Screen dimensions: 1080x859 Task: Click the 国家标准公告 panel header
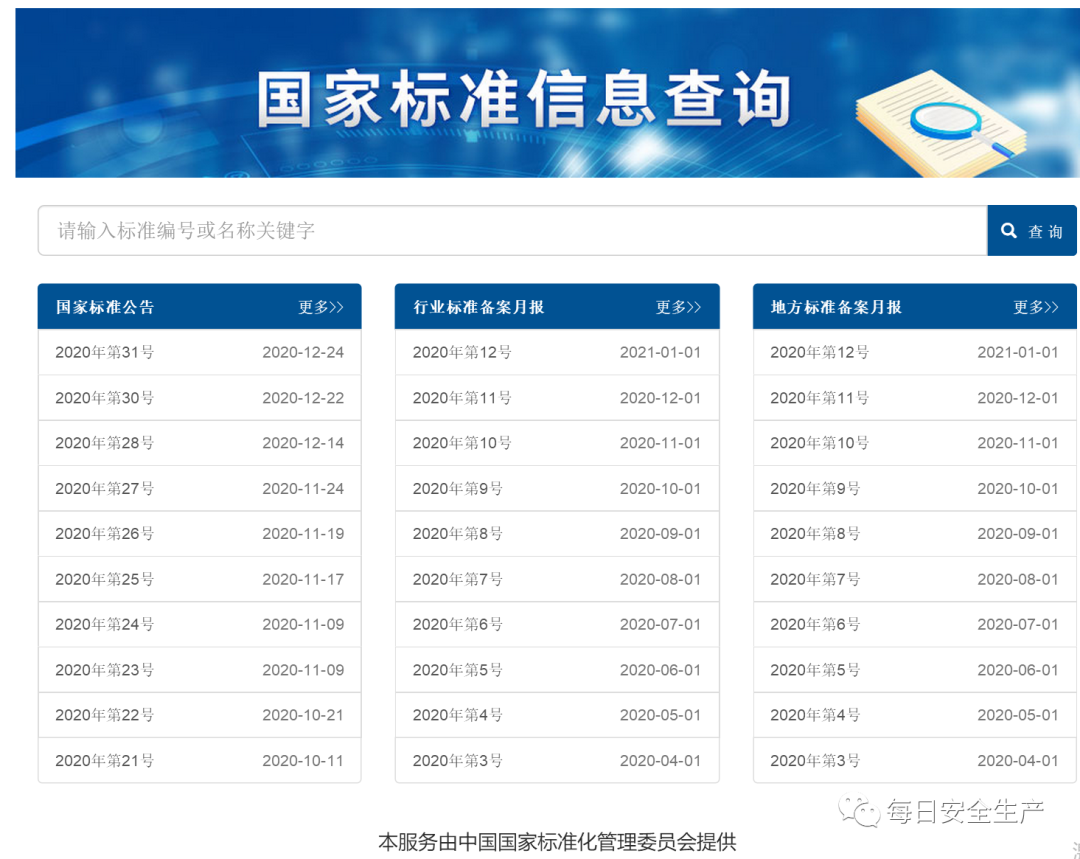tap(106, 307)
